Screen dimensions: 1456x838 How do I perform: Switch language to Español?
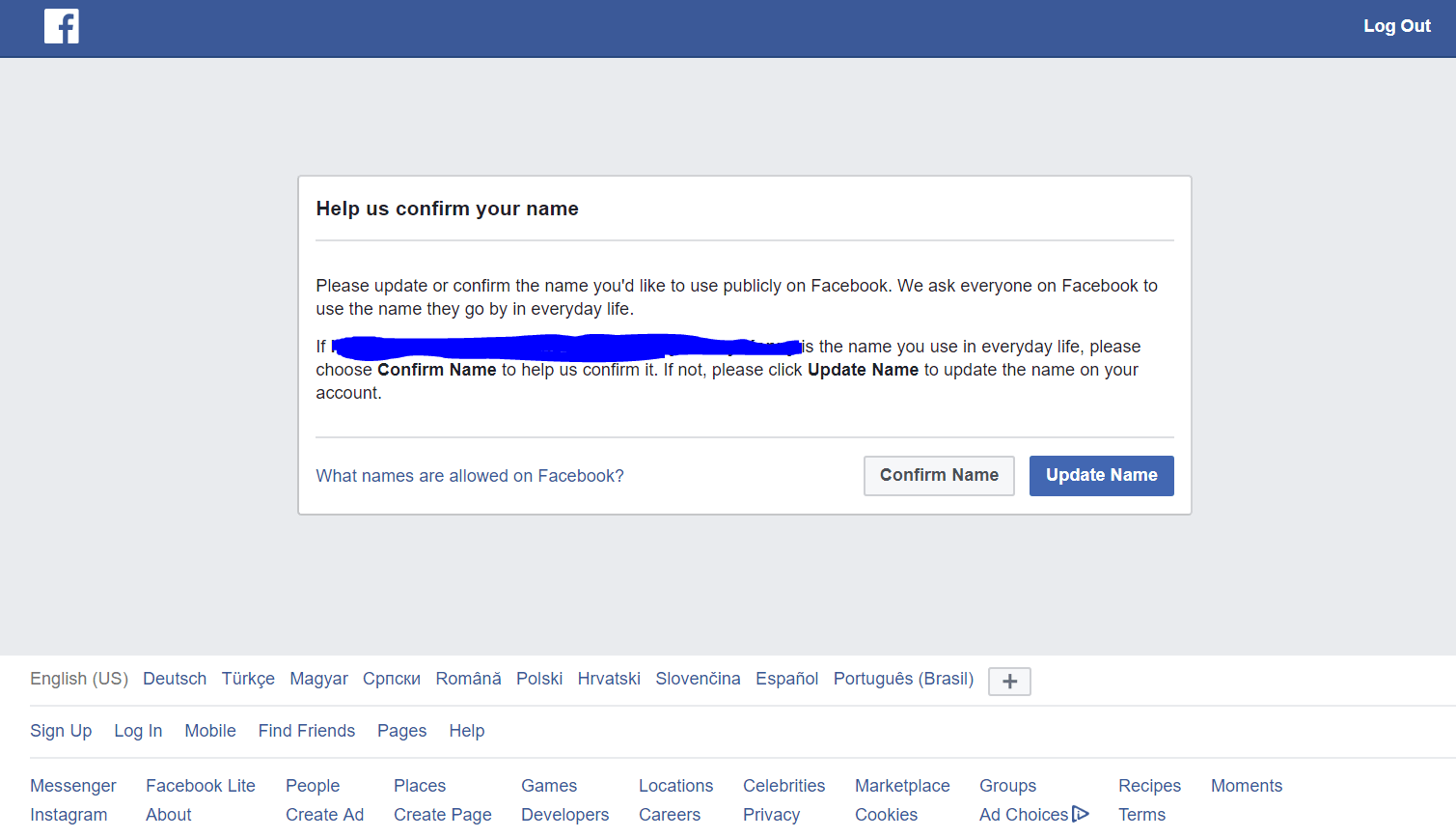point(786,678)
